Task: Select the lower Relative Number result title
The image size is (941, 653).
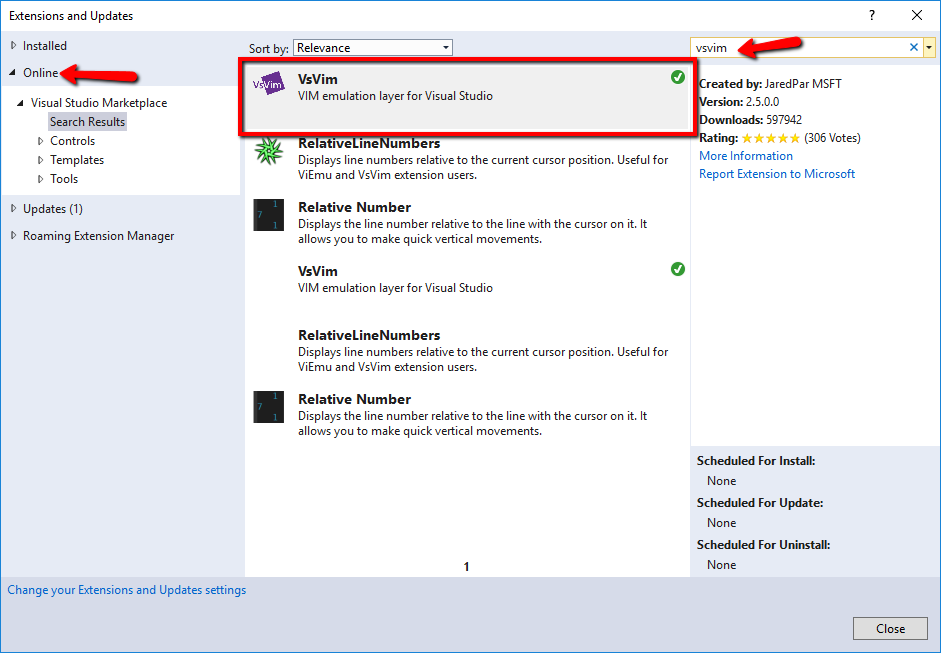Action: 355,400
